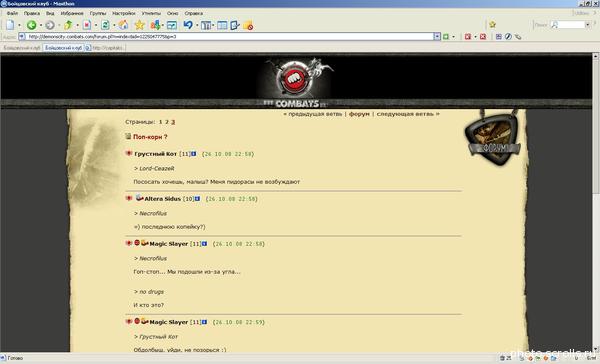Image resolution: width=600 pixels, height=364 pixels.
Task: Open the Файл menu
Action: coord(12,13)
